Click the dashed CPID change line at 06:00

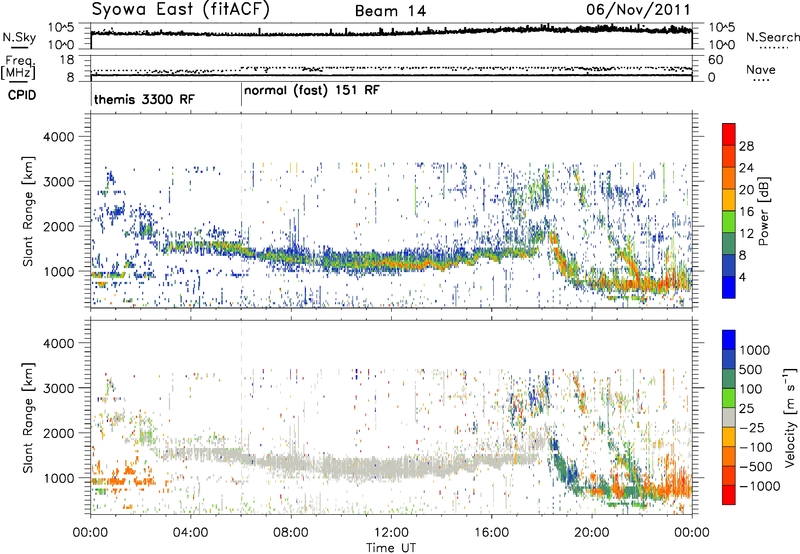coord(241,211)
